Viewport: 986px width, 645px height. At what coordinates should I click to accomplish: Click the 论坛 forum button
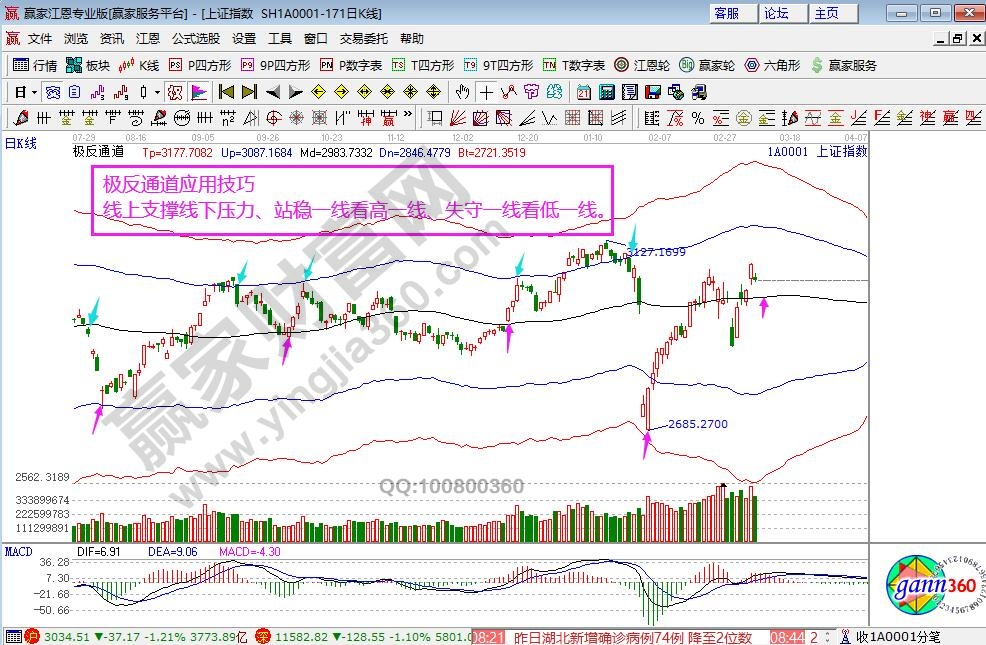tap(777, 13)
